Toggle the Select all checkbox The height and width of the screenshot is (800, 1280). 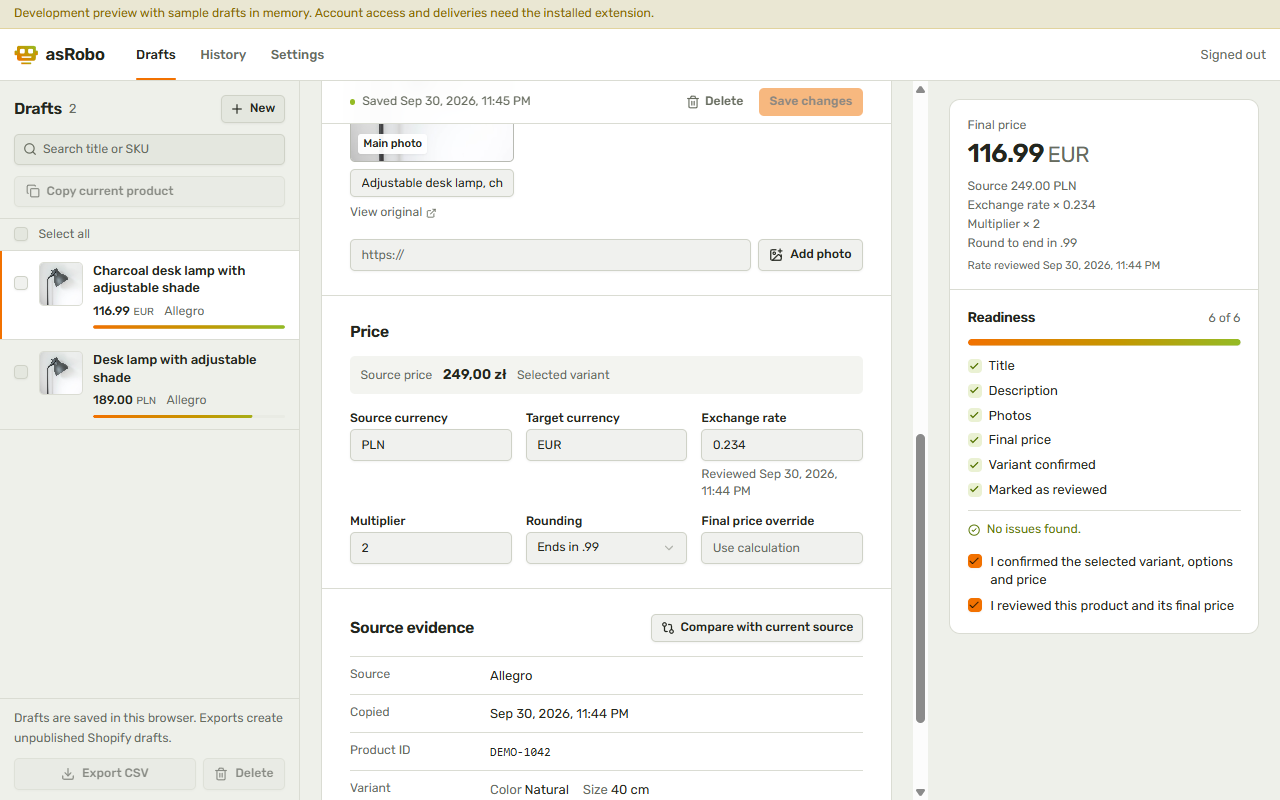tap(21, 234)
